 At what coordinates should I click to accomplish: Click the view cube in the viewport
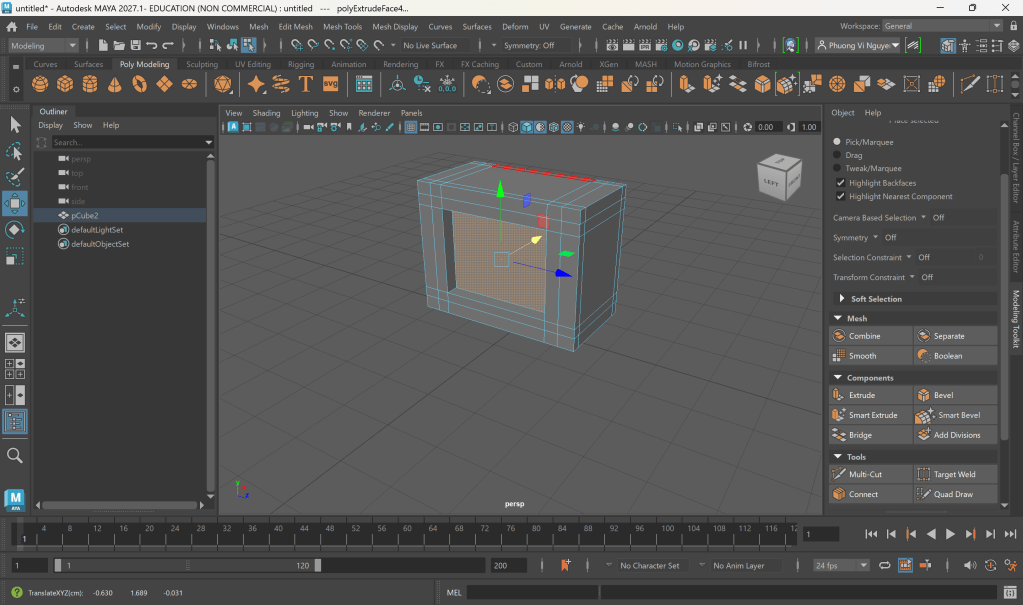[x=779, y=178]
